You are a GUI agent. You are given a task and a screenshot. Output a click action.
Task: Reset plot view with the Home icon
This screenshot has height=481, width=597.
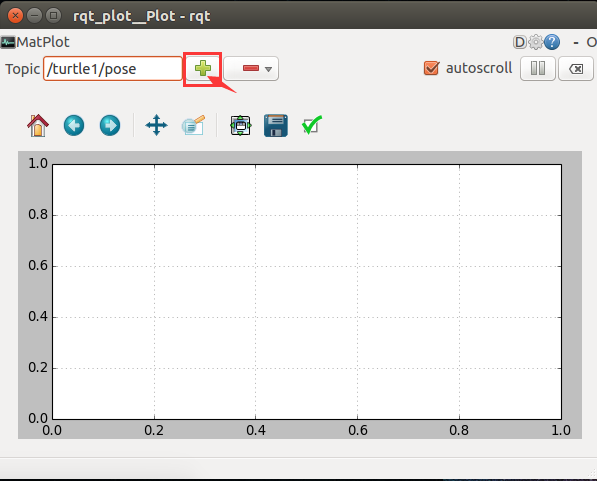(x=38, y=125)
